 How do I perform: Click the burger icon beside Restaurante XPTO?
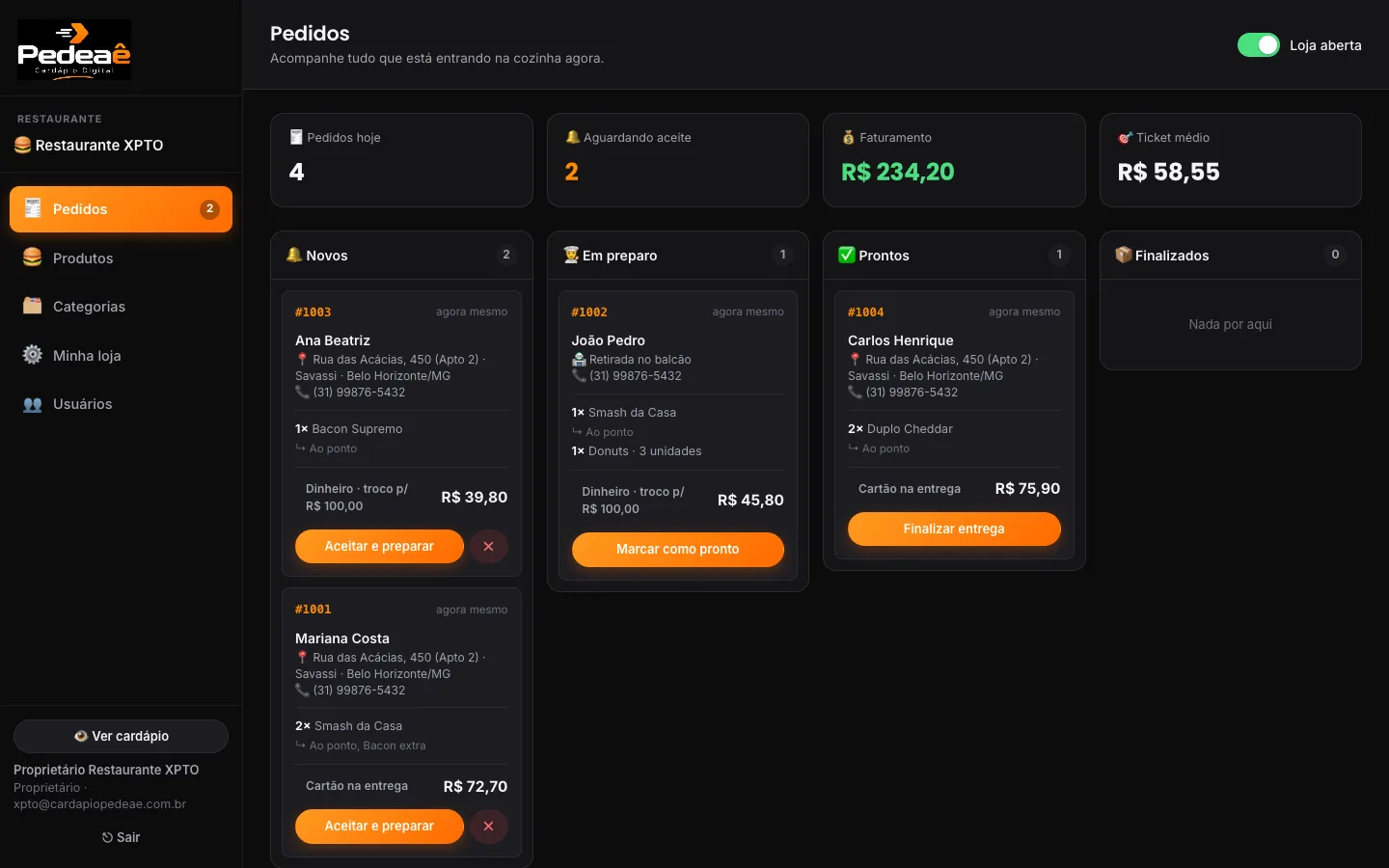[x=23, y=145]
